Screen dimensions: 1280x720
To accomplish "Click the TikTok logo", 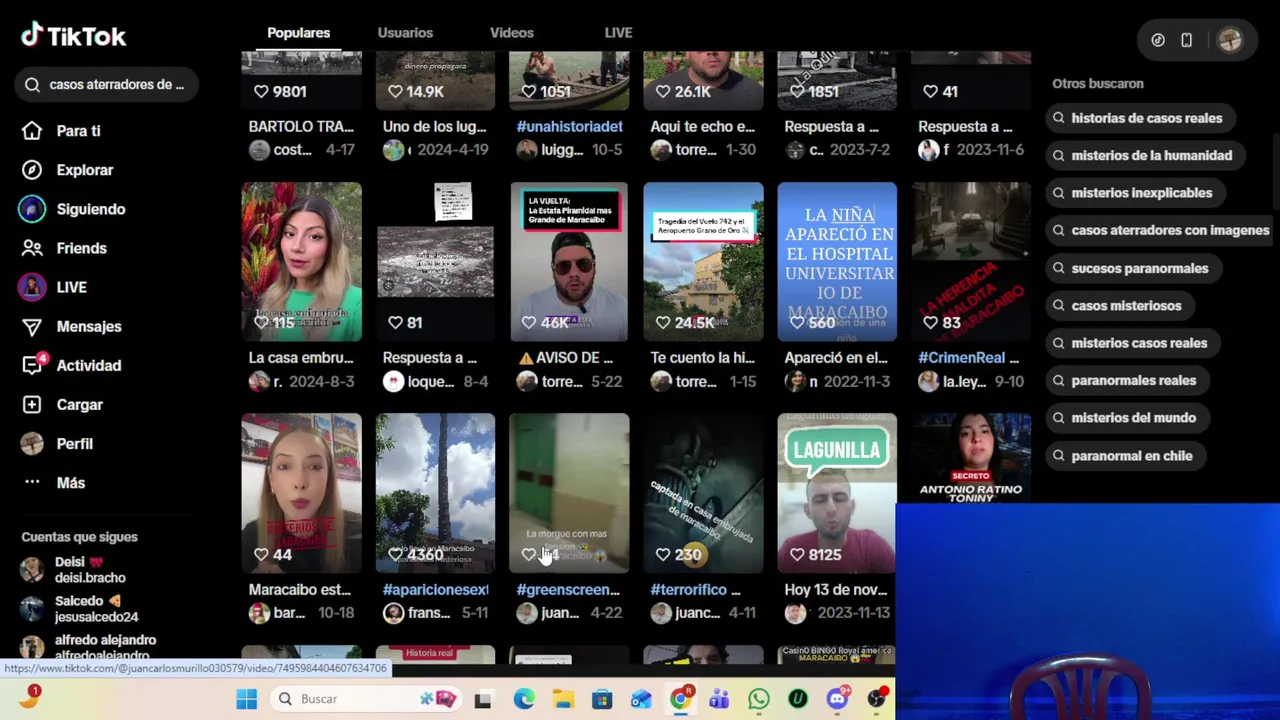I will [x=73, y=36].
